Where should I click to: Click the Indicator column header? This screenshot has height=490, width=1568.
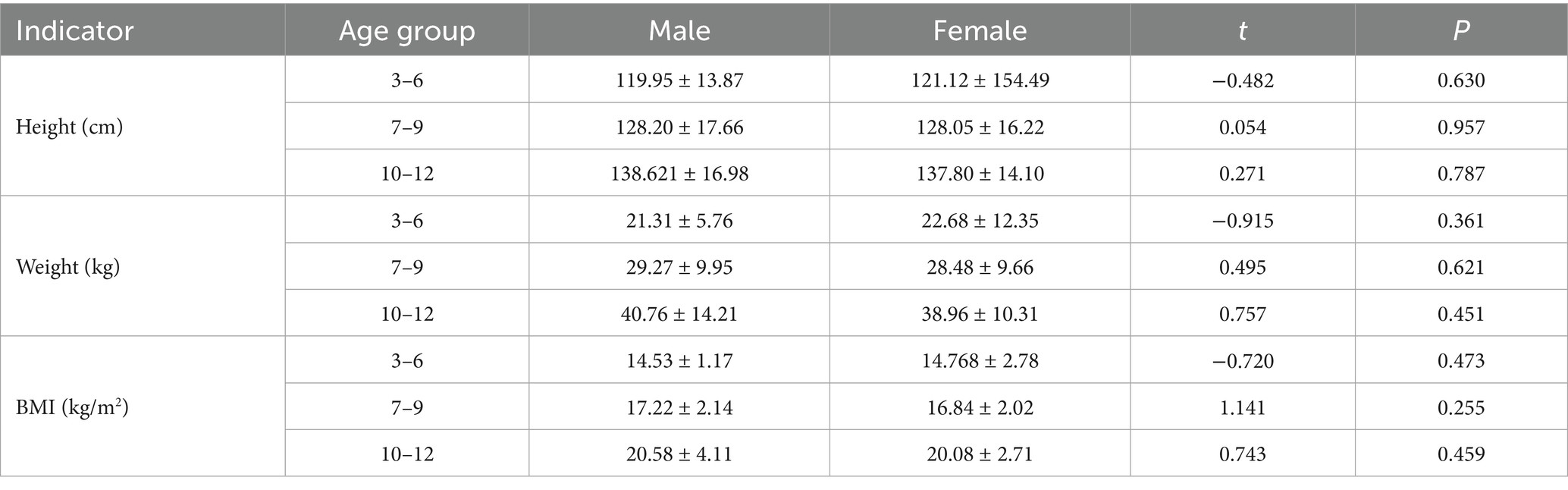pyautogui.click(x=74, y=31)
